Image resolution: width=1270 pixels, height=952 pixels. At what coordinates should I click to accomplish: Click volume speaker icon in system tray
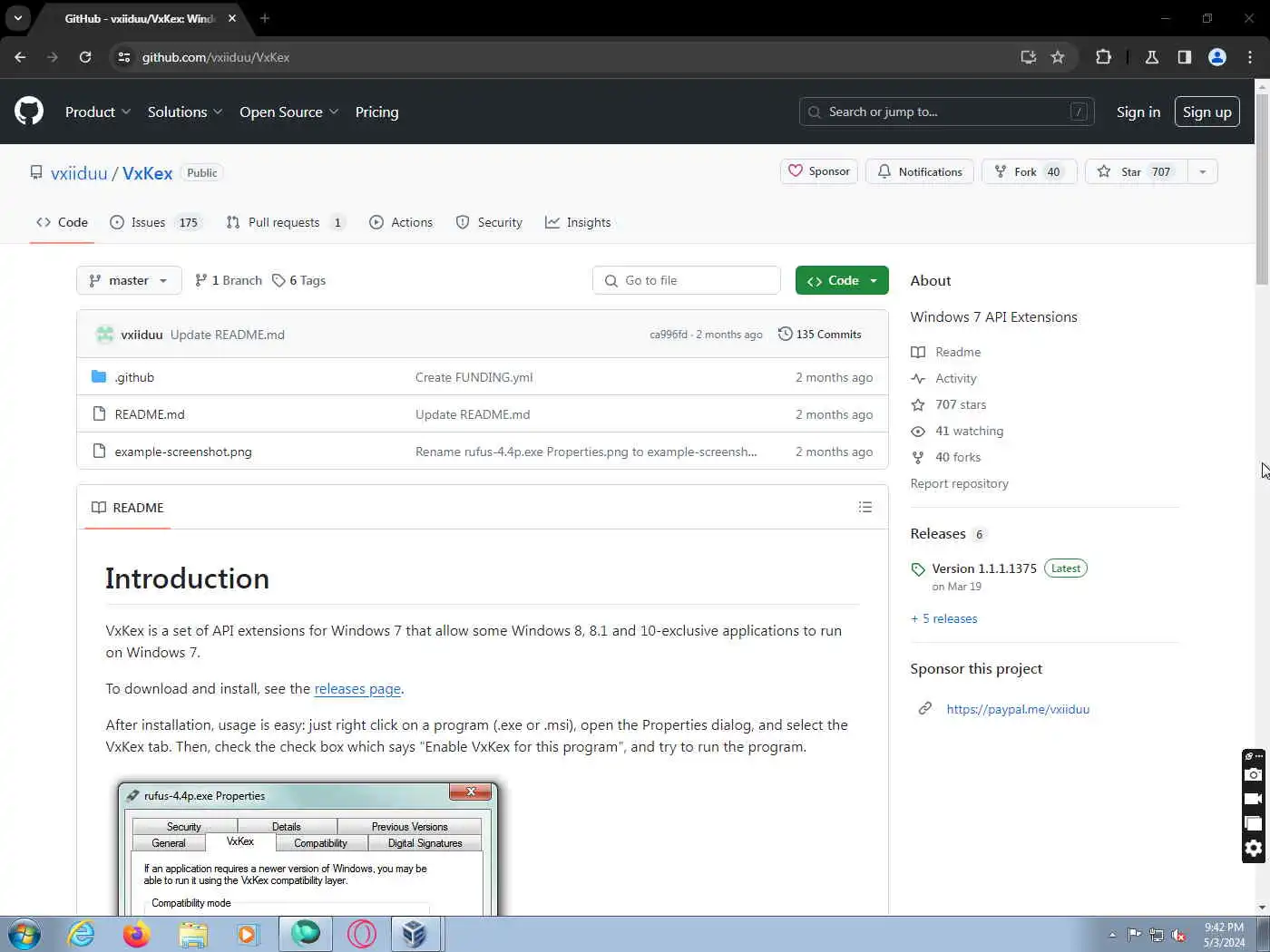(1178, 935)
